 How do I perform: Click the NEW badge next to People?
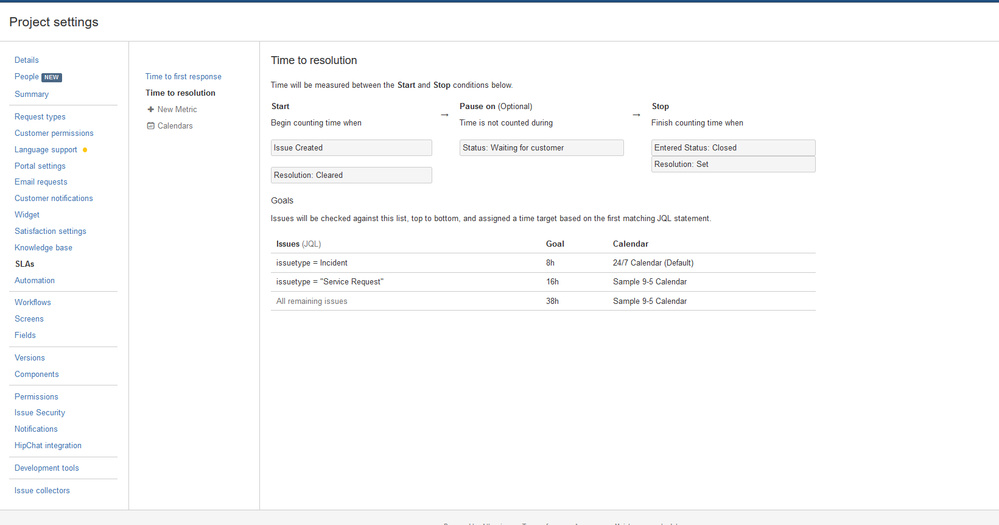coord(52,78)
